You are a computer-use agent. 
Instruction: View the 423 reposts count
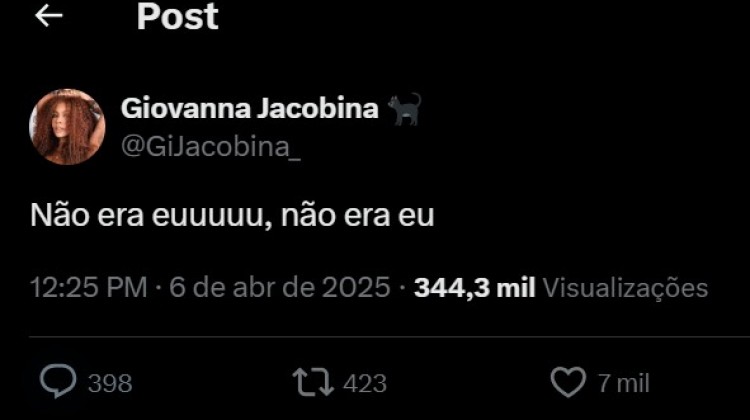365,384
